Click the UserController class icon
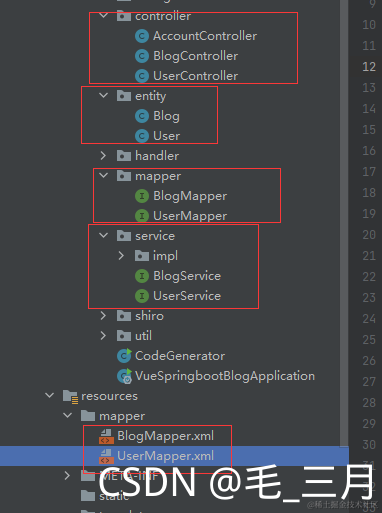 click(142, 76)
